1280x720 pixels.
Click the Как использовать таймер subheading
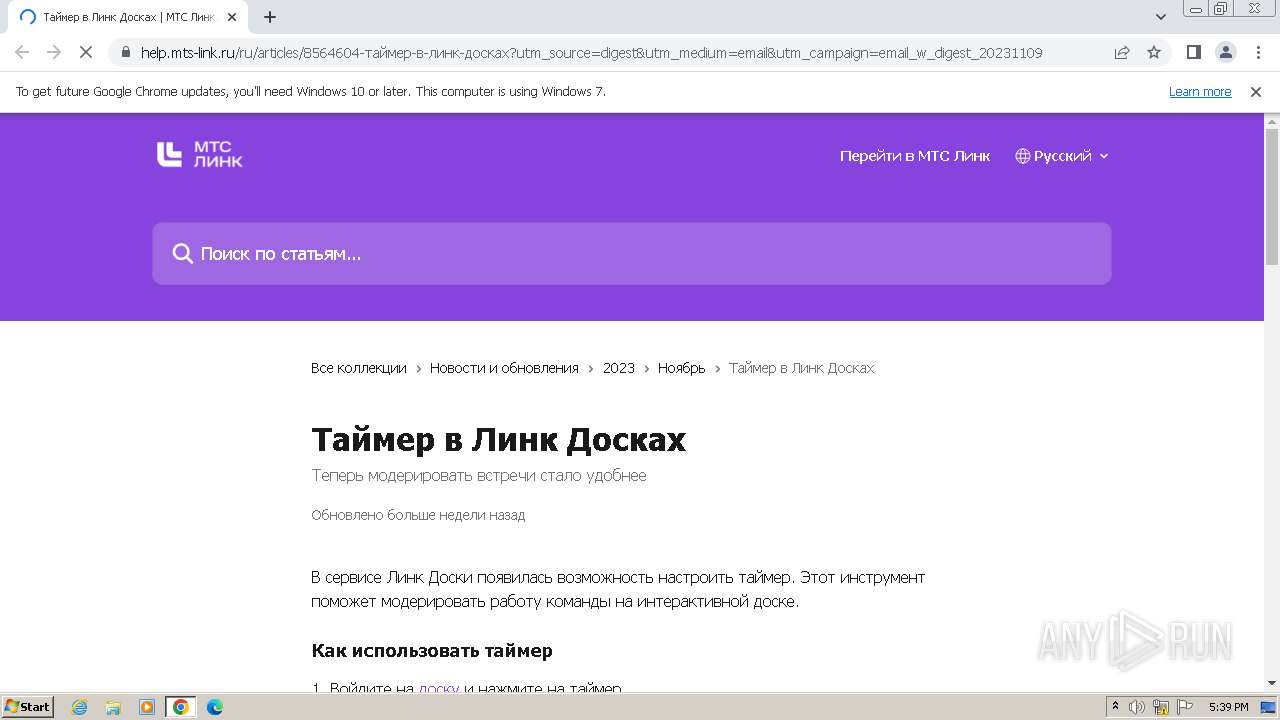tap(432, 651)
